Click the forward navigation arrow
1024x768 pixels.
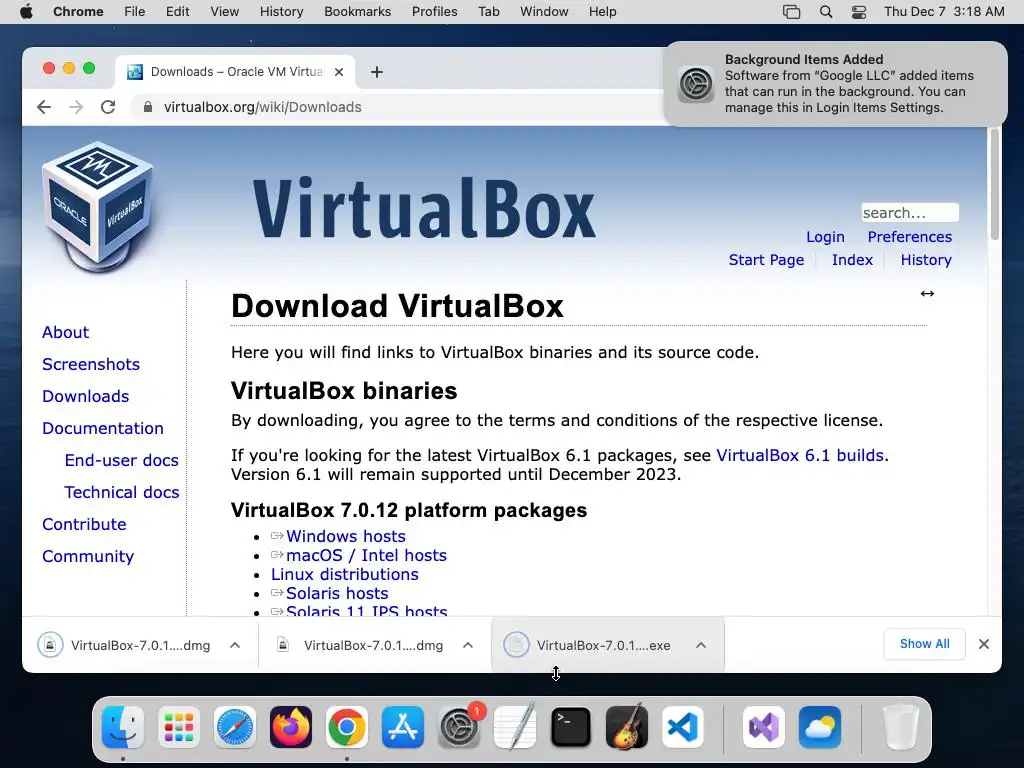[76, 107]
